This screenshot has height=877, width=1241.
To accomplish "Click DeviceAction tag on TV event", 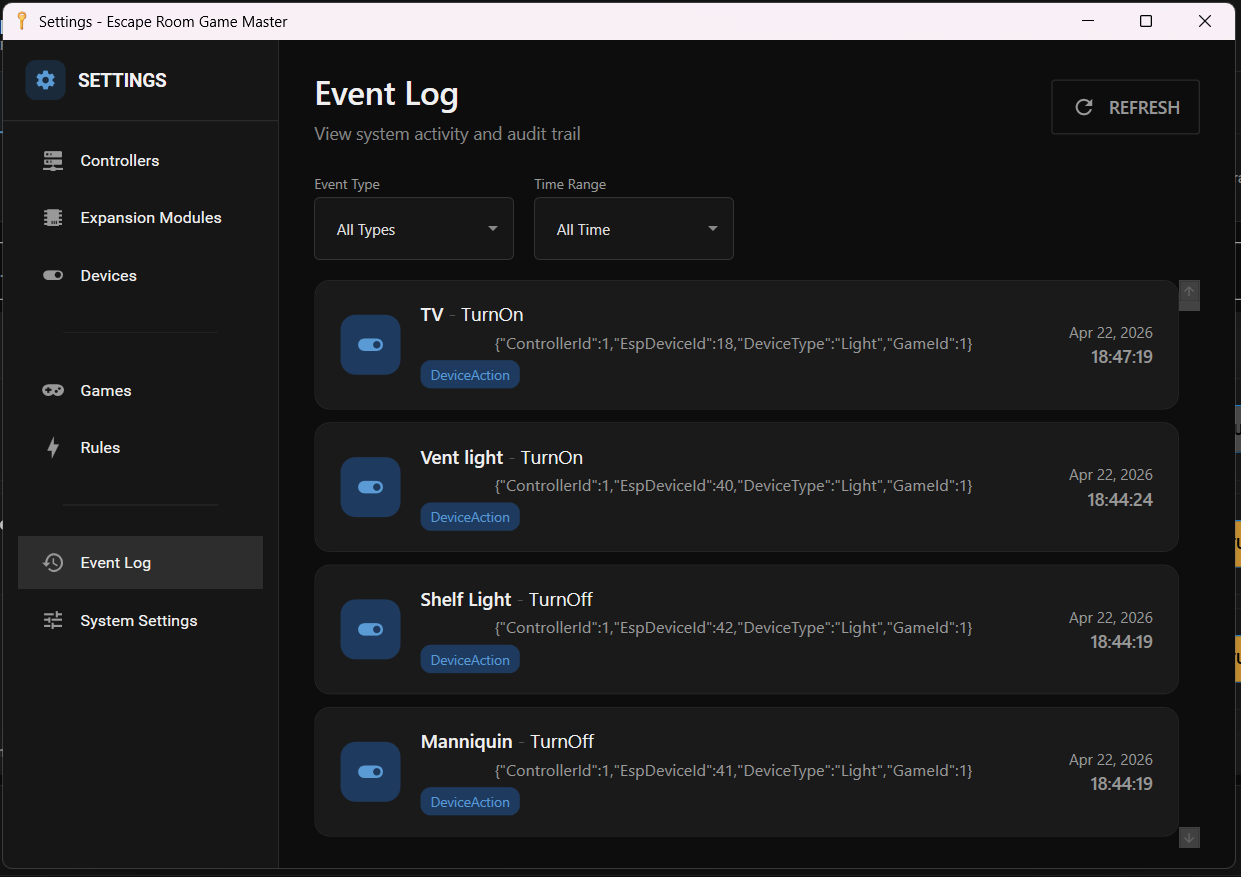I will [470, 375].
